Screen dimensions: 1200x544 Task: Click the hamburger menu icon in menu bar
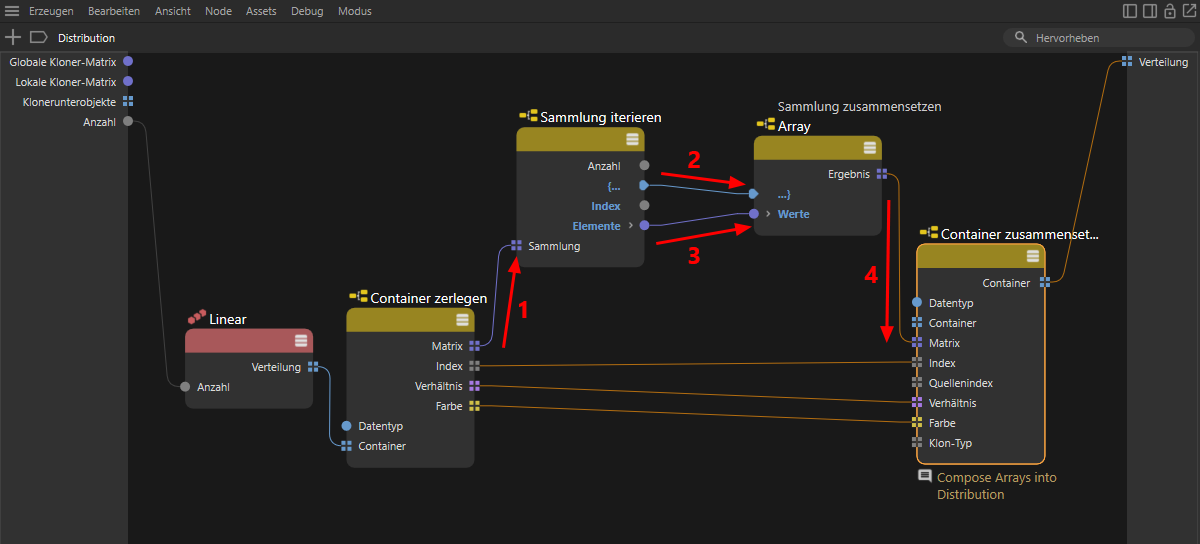point(12,11)
